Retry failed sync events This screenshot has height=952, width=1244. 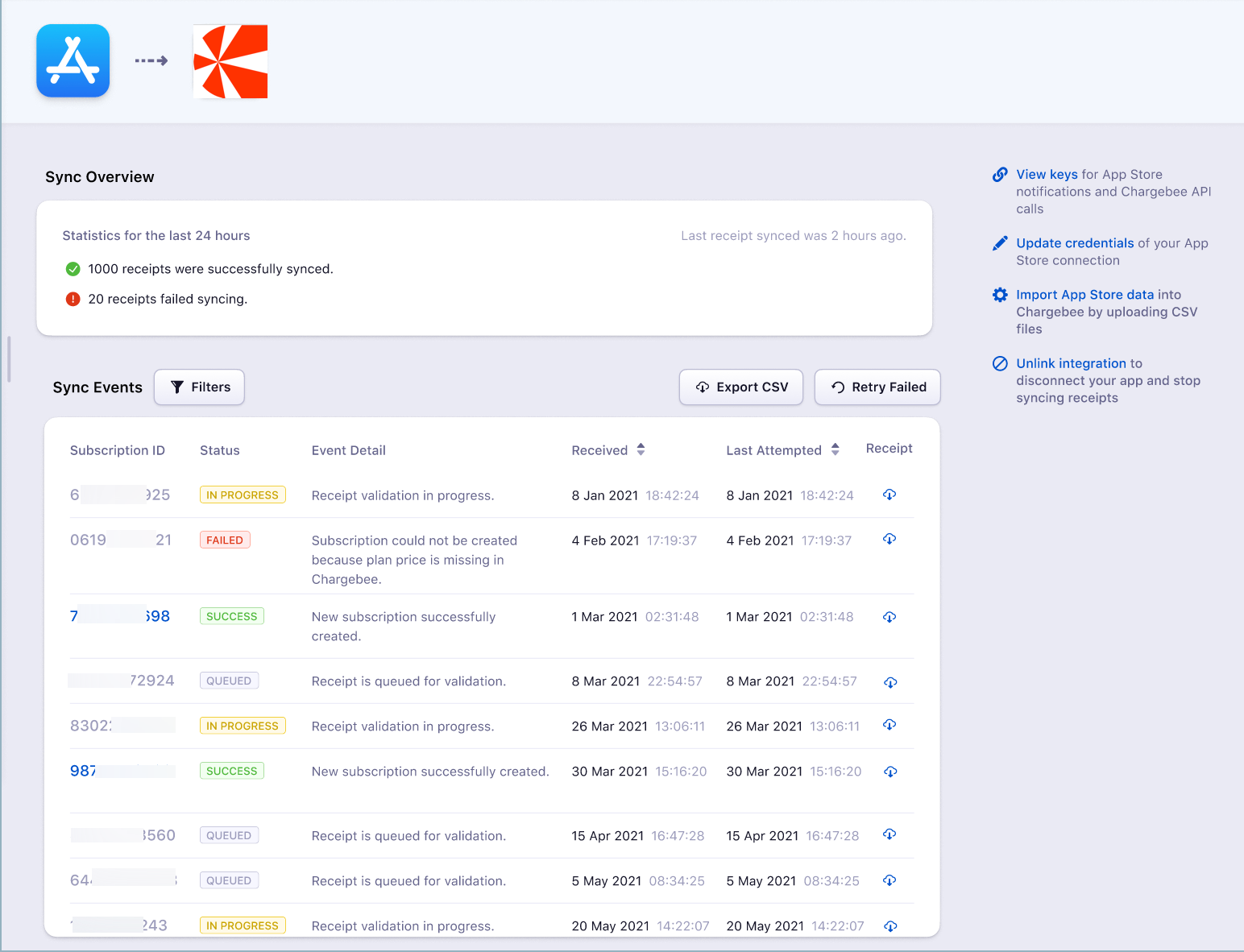[x=877, y=387]
